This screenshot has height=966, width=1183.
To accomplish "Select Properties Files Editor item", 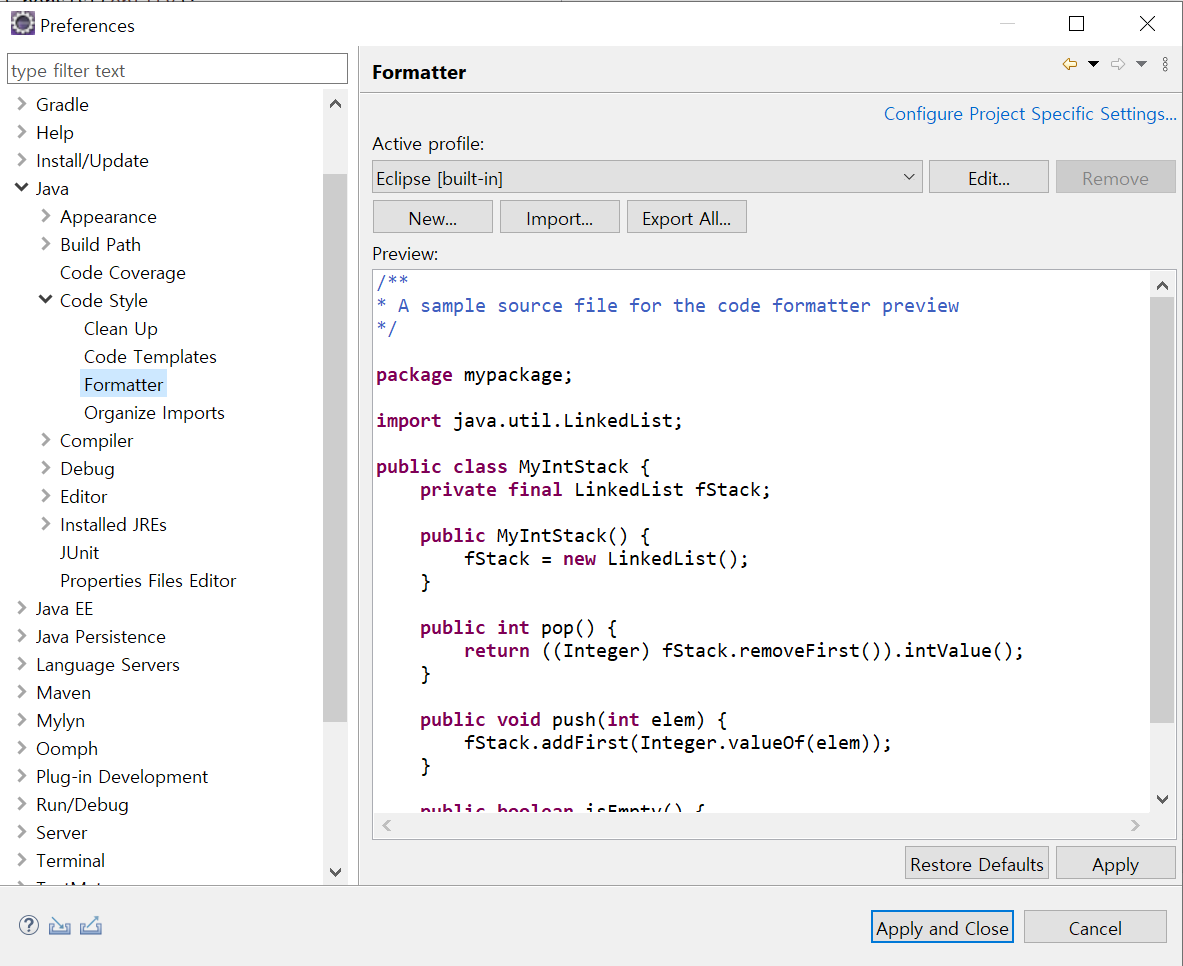I will click(x=148, y=580).
